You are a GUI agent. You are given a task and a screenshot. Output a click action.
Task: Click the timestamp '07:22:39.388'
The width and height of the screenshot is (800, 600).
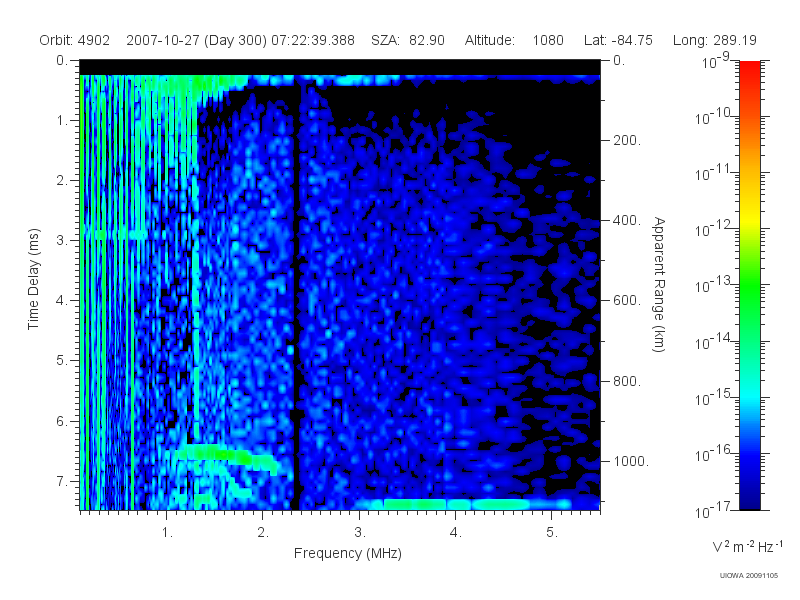(312, 40)
